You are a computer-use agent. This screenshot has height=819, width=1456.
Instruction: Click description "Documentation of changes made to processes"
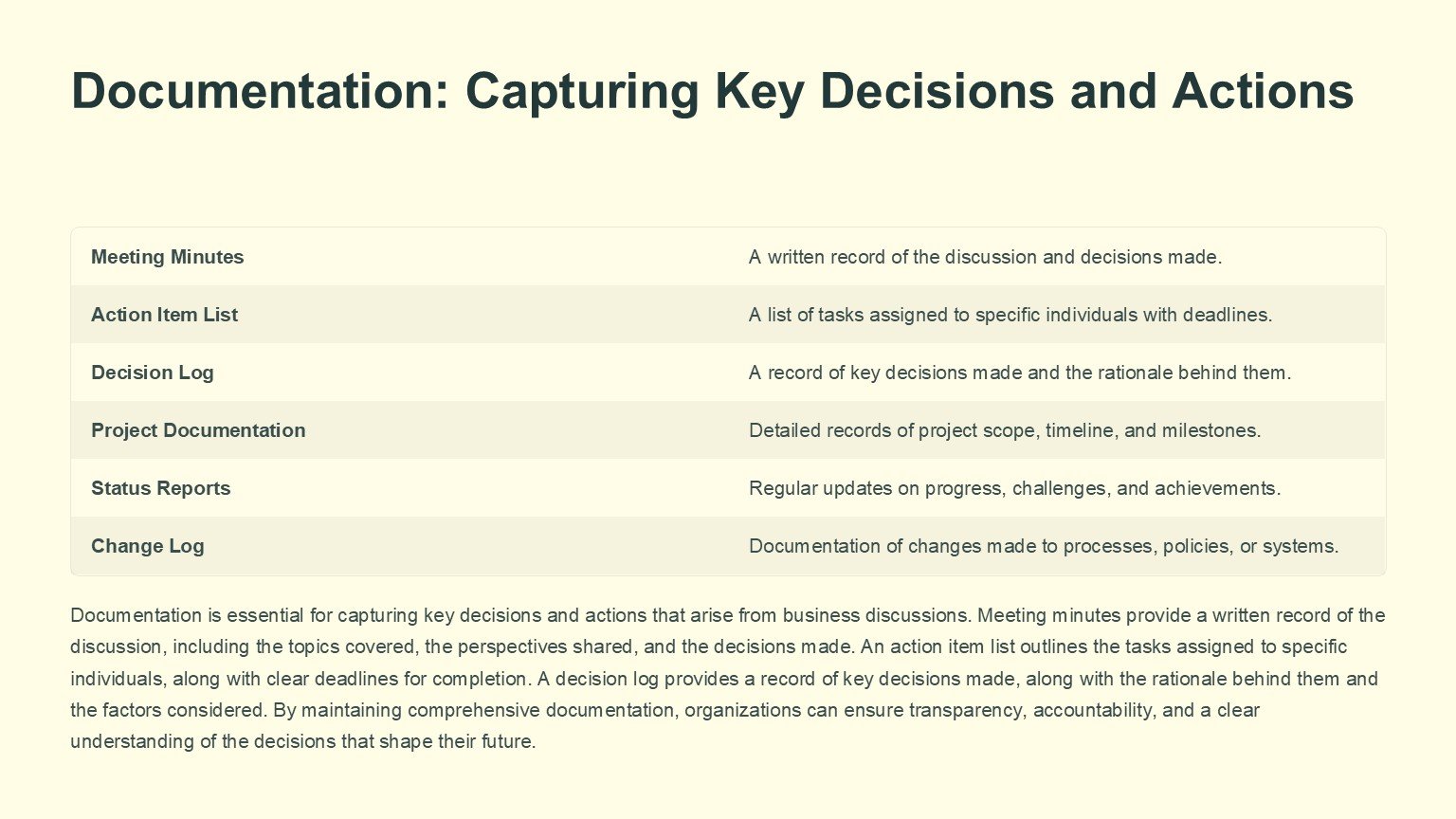click(x=1044, y=546)
